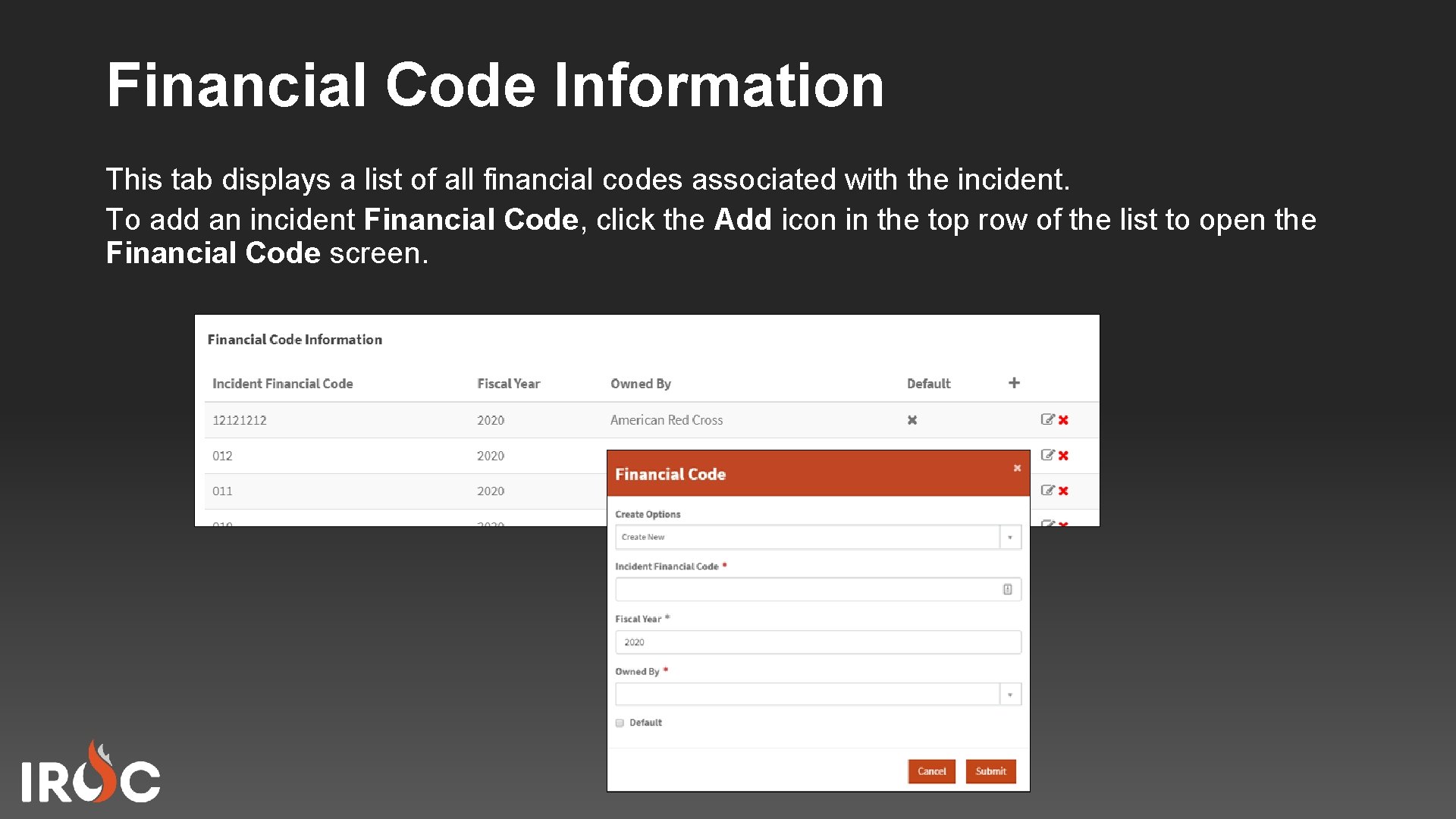Delete the 012 financial code row

pyautogui.click(x=1063, y=456)
